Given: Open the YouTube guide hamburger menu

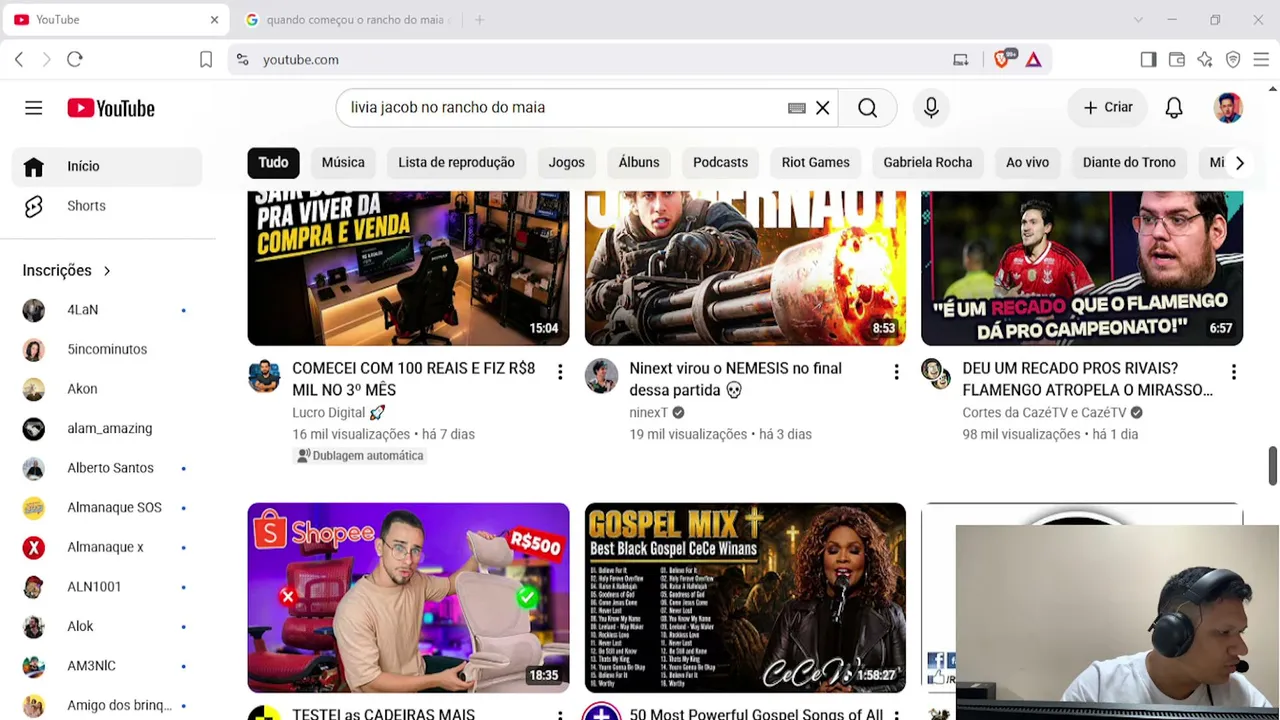Looking at the screenshot, I should 33,108.
